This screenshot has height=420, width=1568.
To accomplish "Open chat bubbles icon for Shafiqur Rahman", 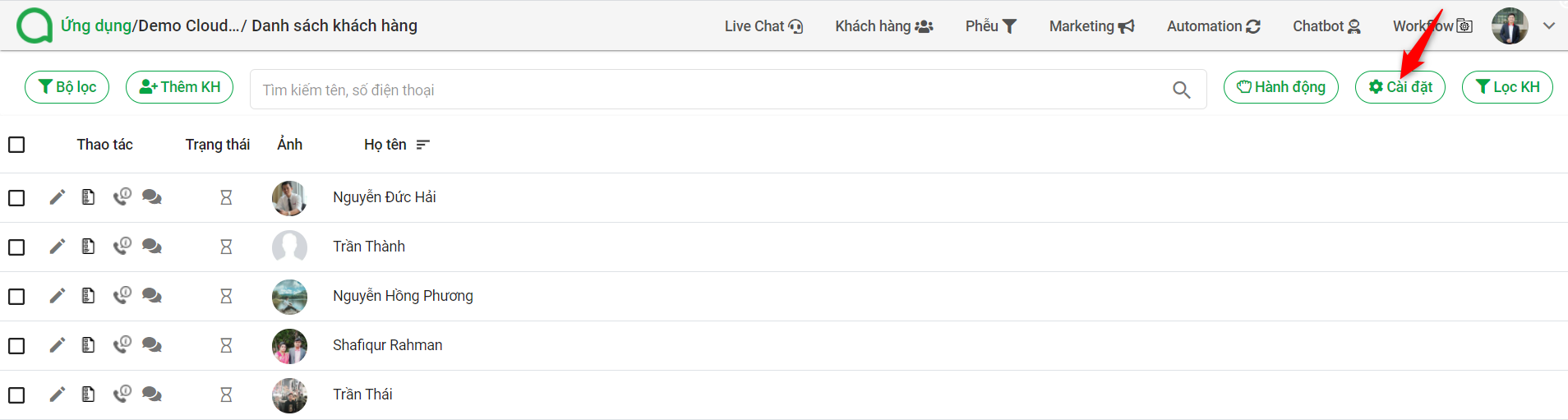I will (152, 345).
